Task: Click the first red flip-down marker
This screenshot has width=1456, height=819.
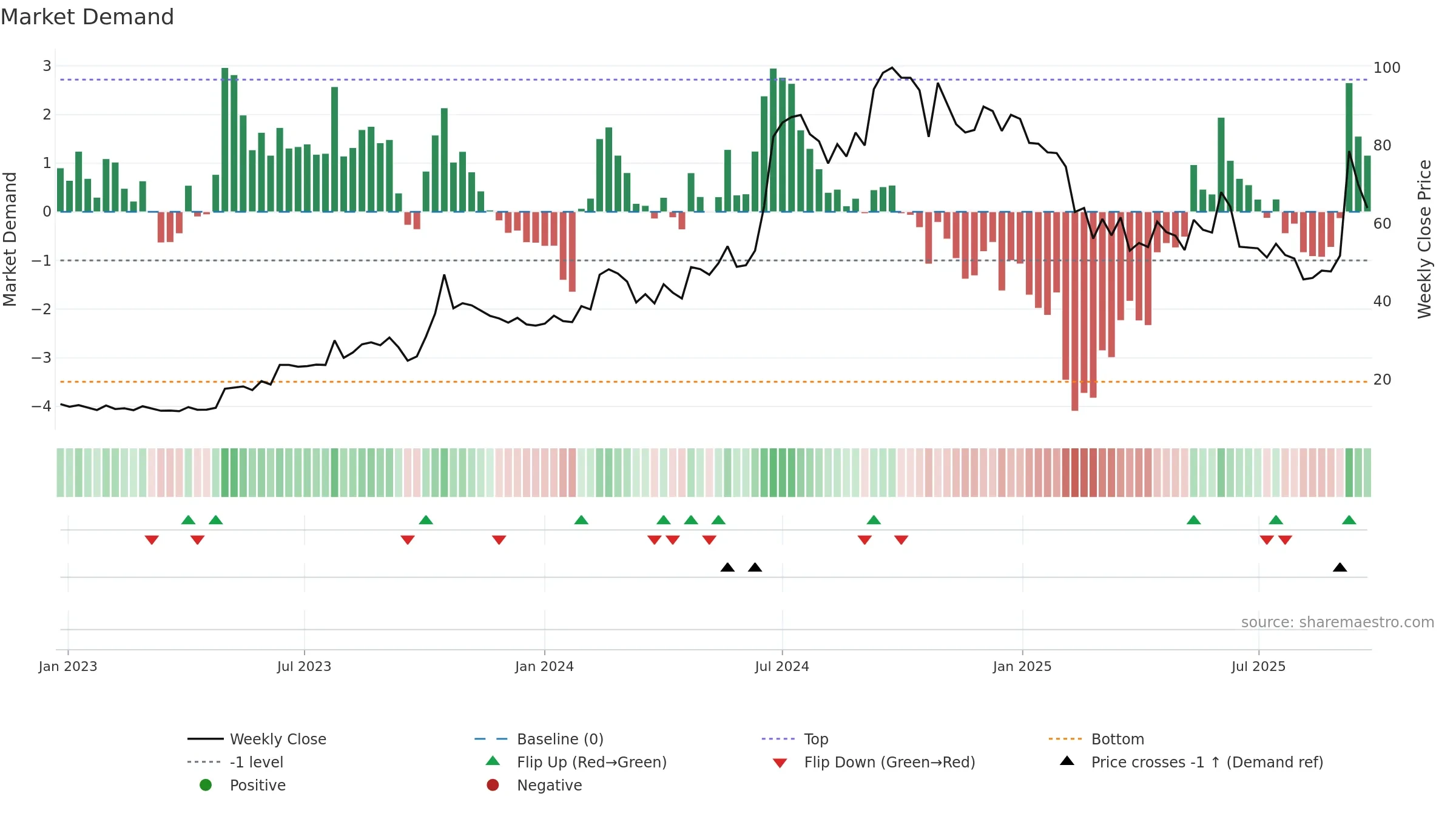Action: 152,540
